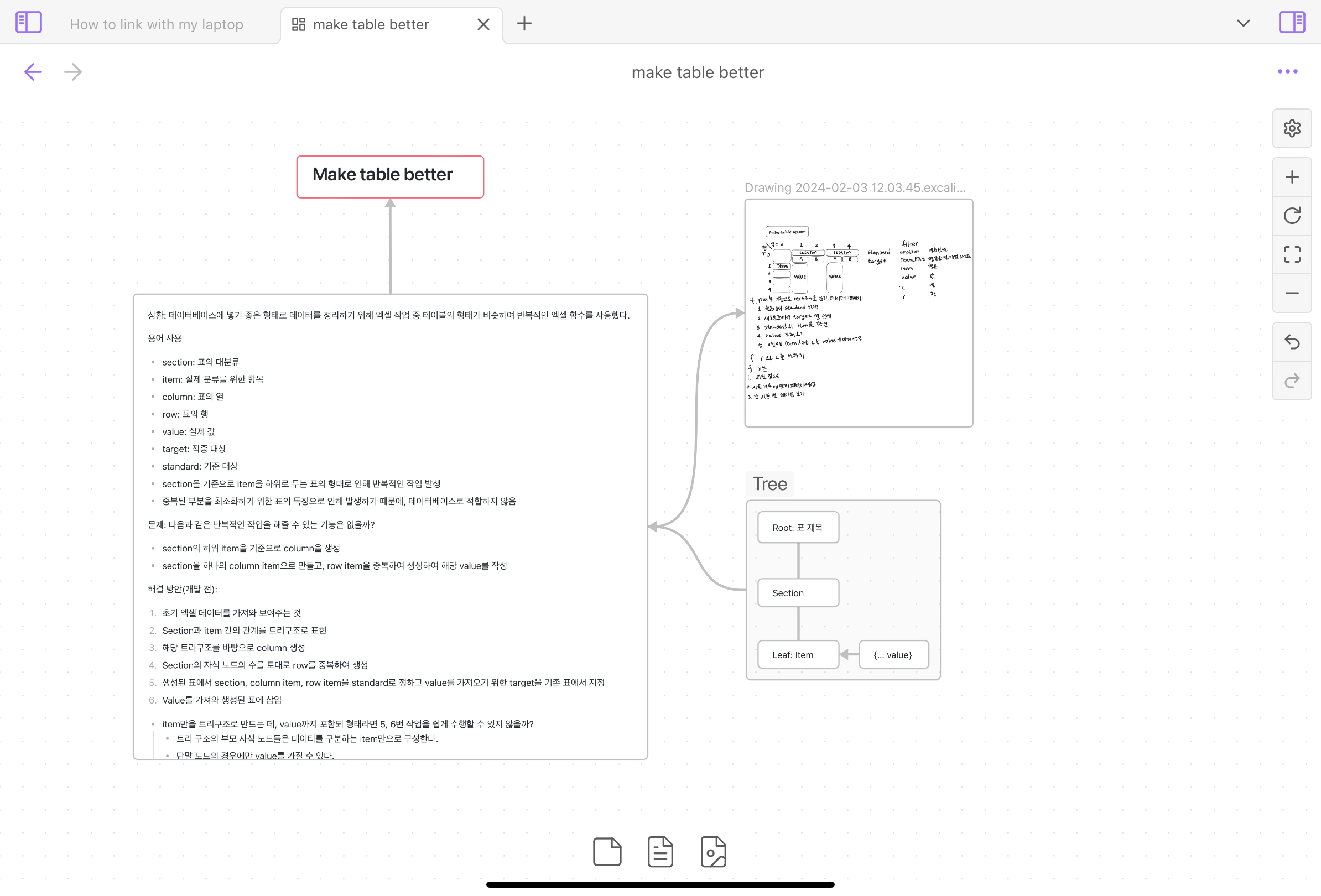Switch to How to link with my laptop tab

click(157, 24)
